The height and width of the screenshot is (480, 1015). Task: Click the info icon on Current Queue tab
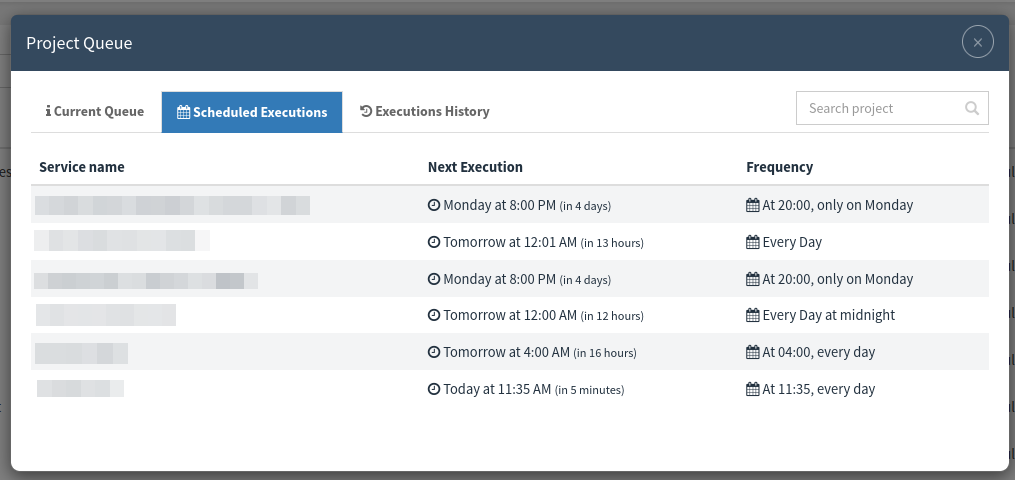[x=48, y=111]
